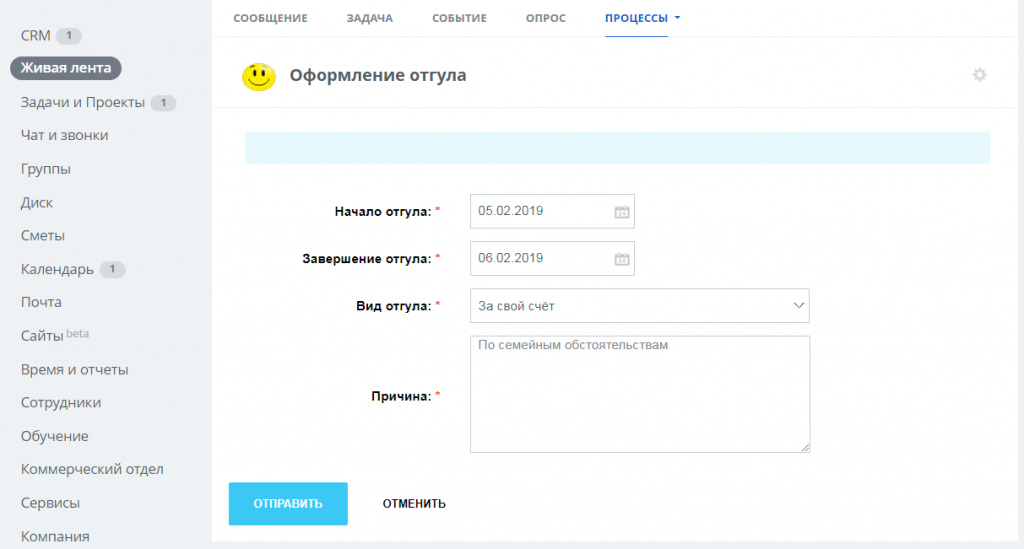
Task: Click the Причина label
Action: [401, 396]
